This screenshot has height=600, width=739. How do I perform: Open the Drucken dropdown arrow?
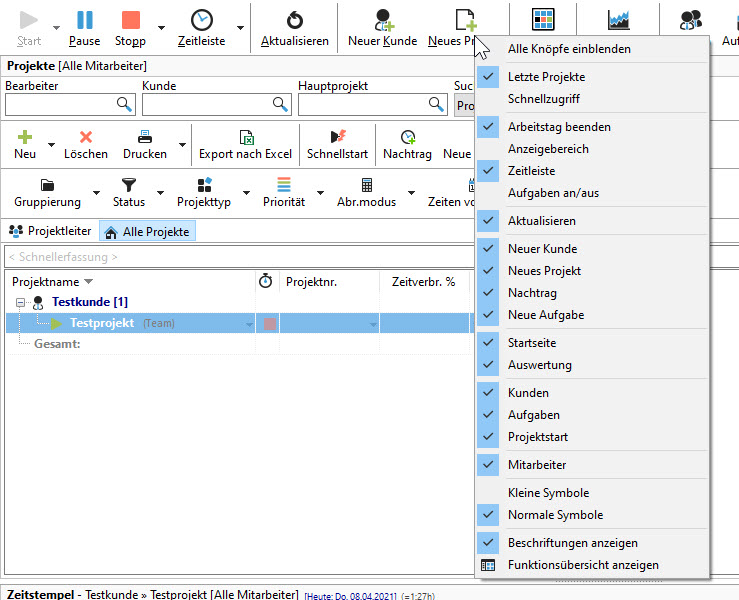(x=182, y=145)
